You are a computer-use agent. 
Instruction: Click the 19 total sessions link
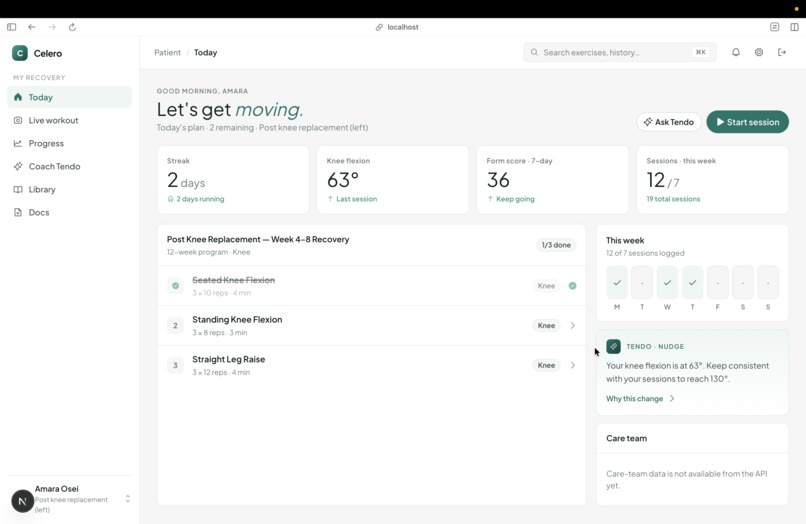(673, 199)
